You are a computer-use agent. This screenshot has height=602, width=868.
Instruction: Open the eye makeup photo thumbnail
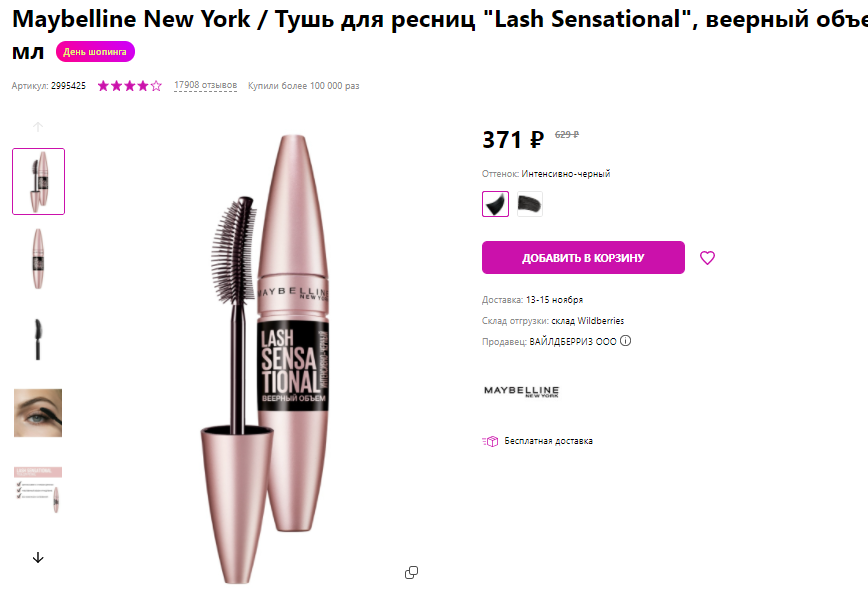click(x=38, y=412)
